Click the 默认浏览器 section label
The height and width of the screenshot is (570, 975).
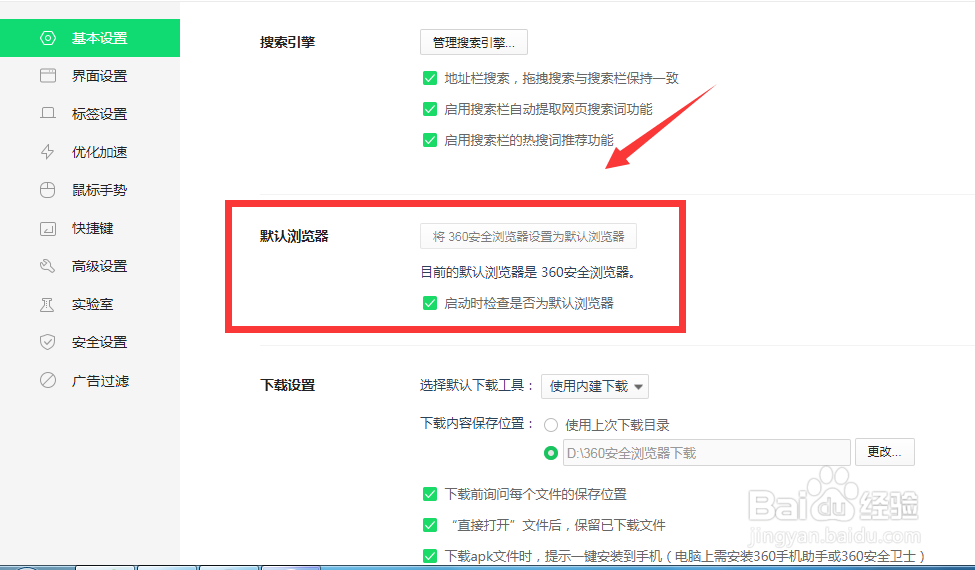click(294, 236)
